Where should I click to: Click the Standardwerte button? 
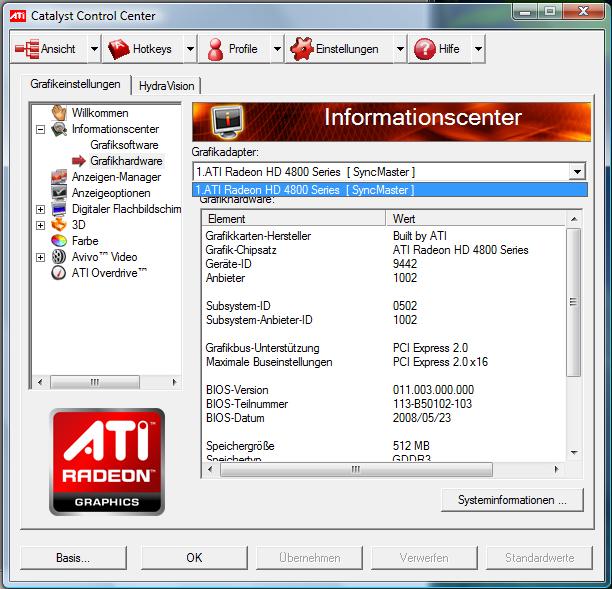[539, 558]
